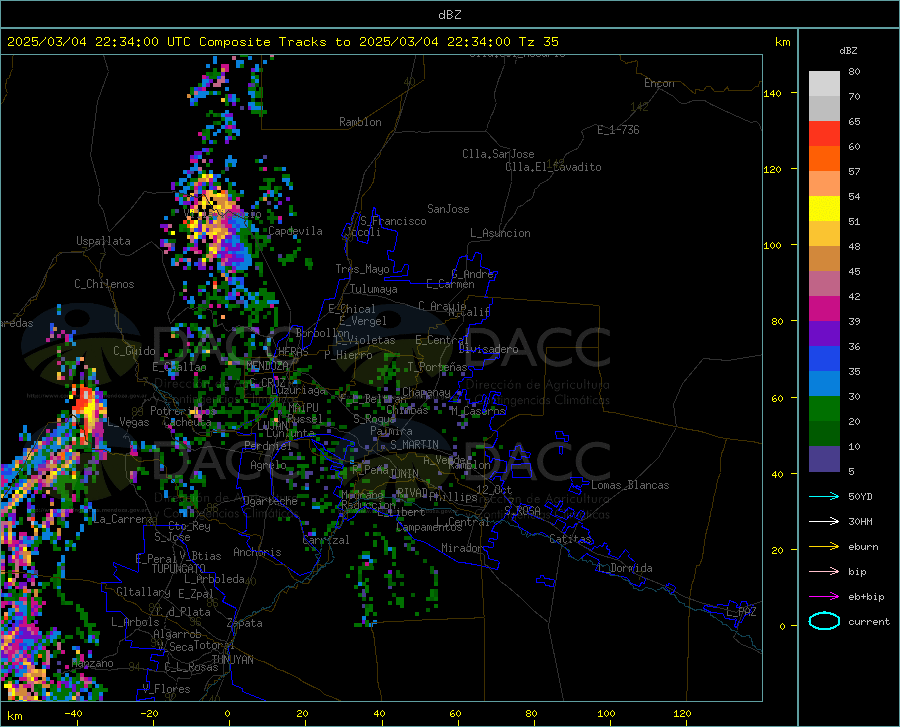Pick the light blue 30-35 dBZ swatch
Screen dimensions: 900x727
[x=824, y=384]
